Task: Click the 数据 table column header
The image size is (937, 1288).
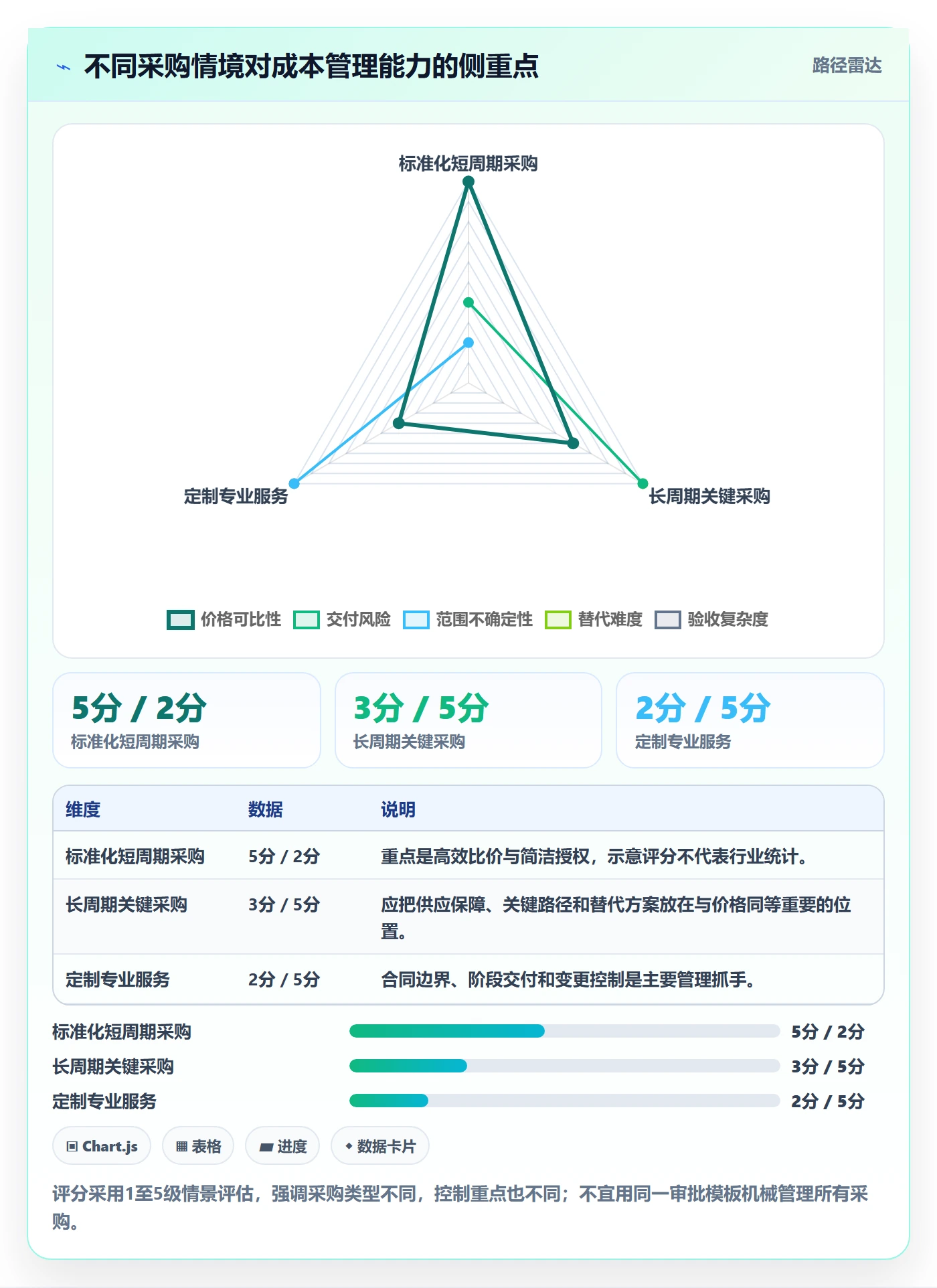Action: pos(266,809)
